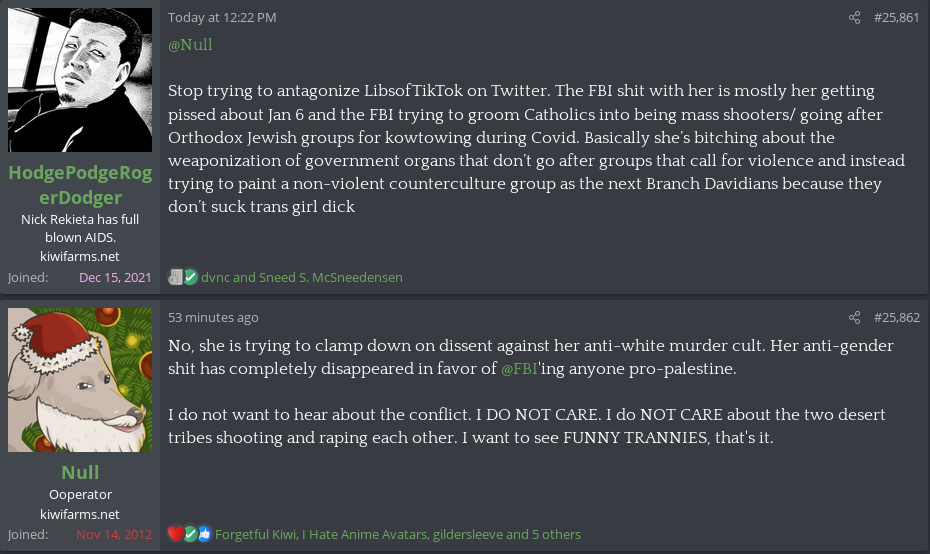This screenshot has width=930, height=554.
Task: Click "Today at 12:22 PM" timestamp
Action: 222,18
